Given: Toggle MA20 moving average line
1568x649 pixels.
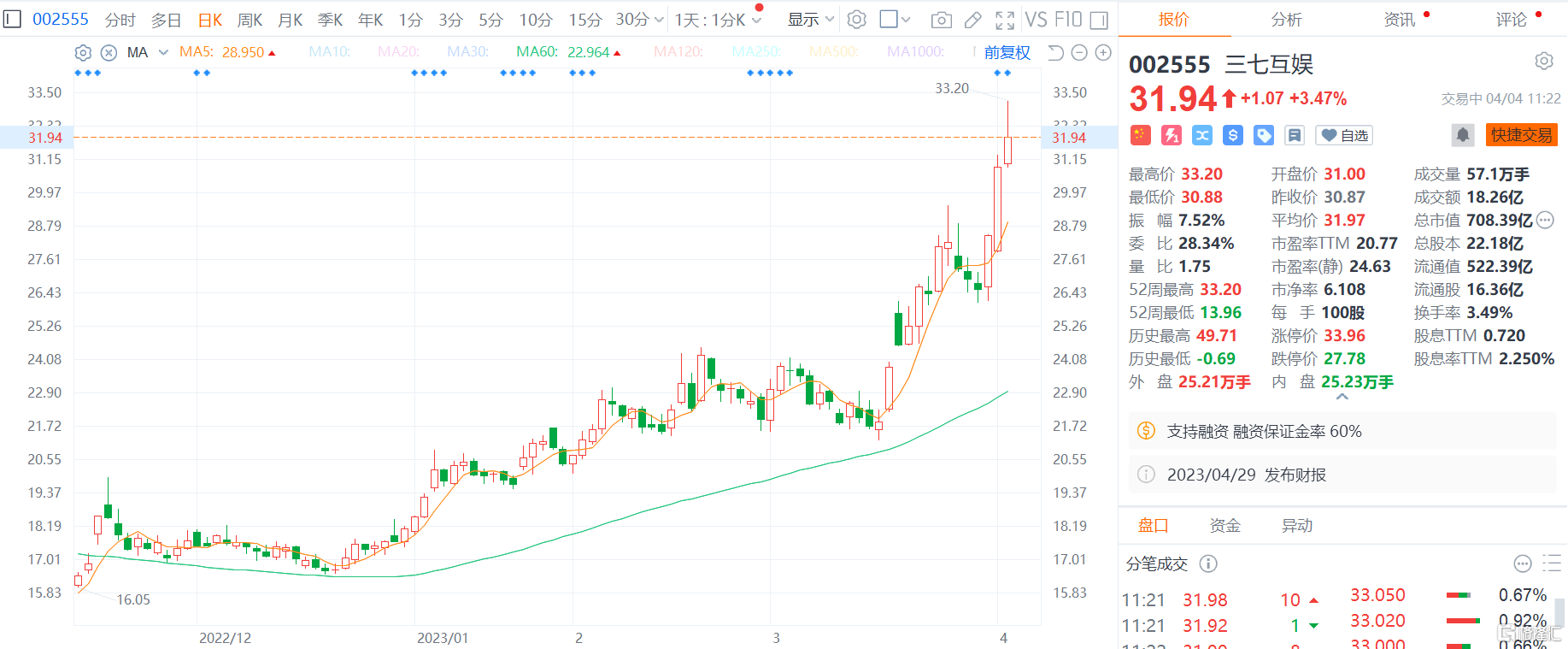Looking at the screenshot, I should 398,52.
